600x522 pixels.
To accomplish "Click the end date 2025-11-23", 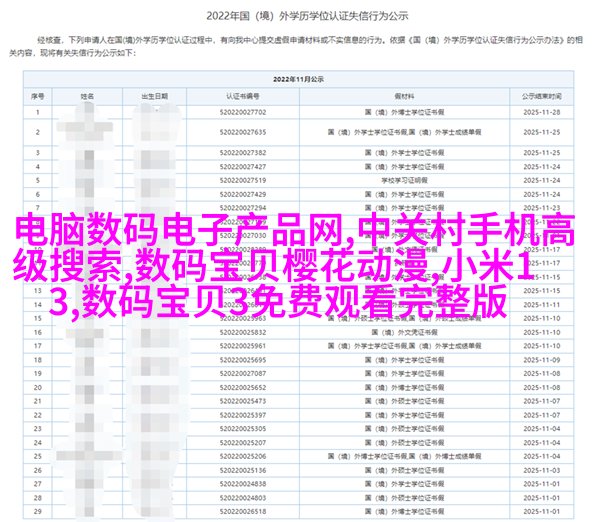I will point(541,208).
